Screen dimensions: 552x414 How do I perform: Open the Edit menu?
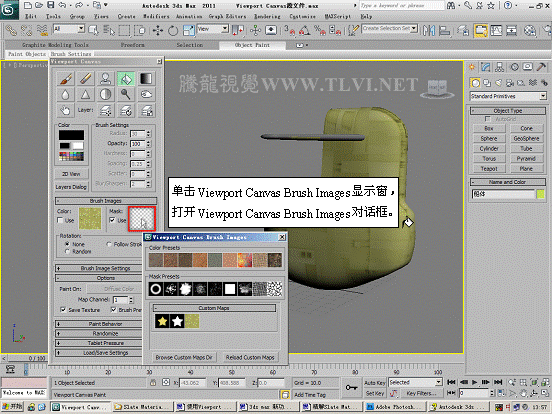[31, 16]
